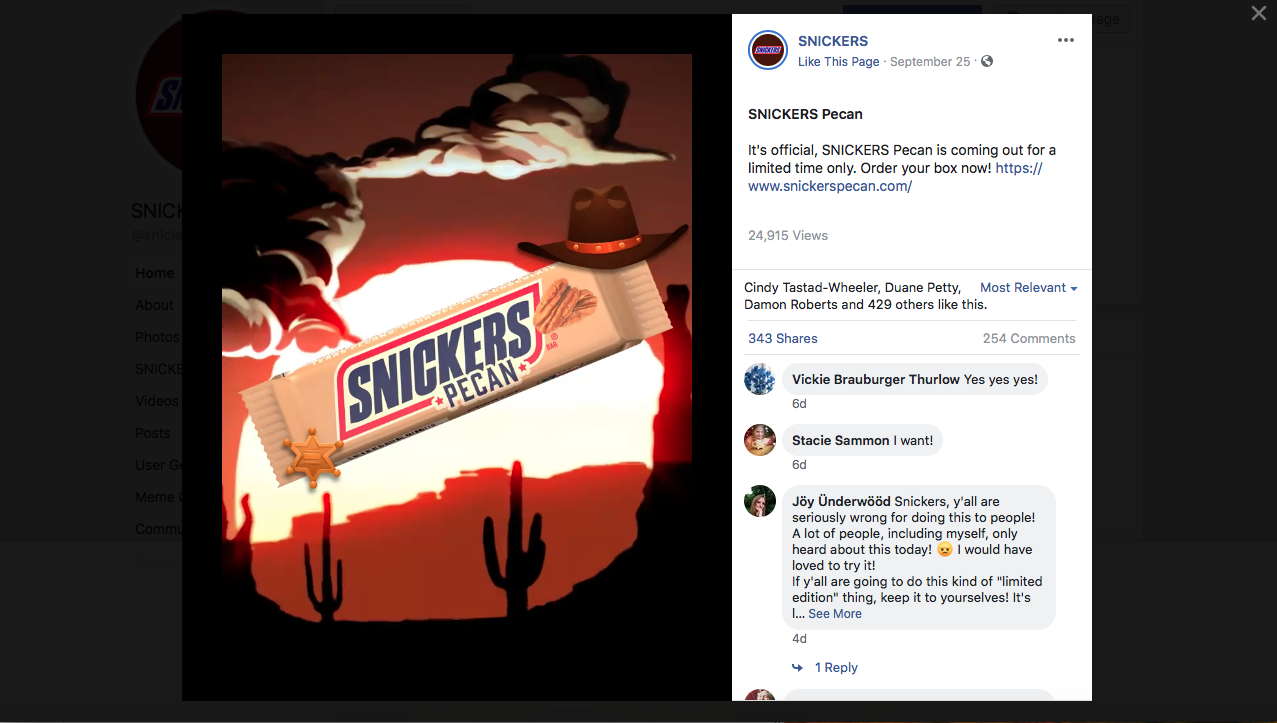Click Vickie Brauburger Thurlow's profile picture

(759, 379)
